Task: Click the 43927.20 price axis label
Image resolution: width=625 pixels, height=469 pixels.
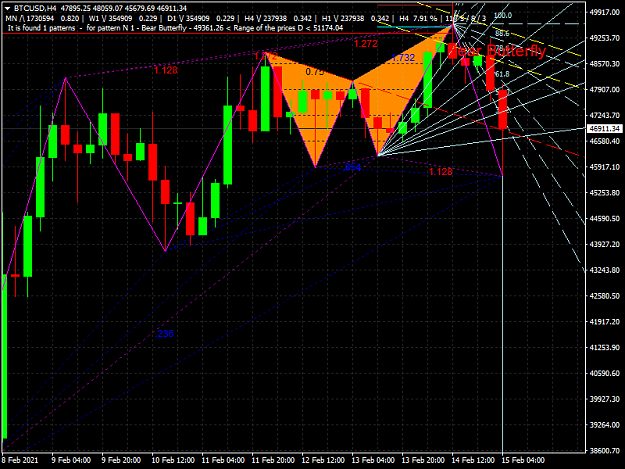Action: [x=605, y=244]
